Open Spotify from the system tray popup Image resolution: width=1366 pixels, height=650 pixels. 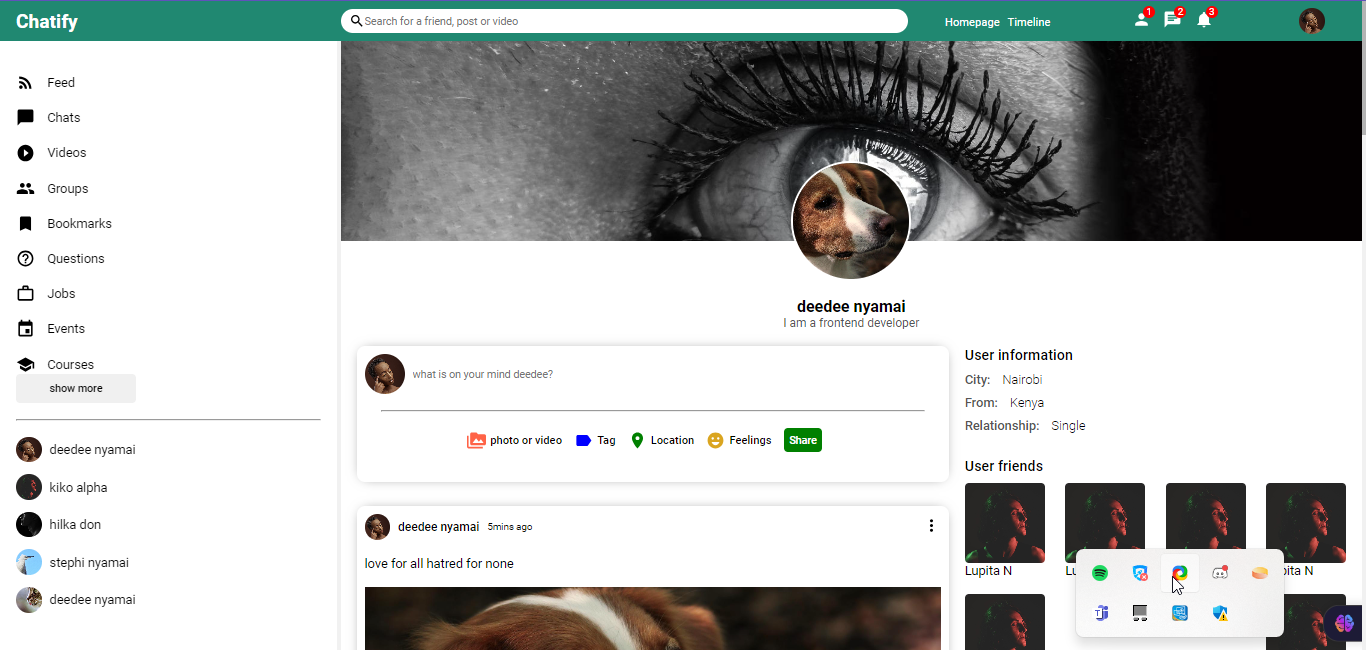(1100, 573)
